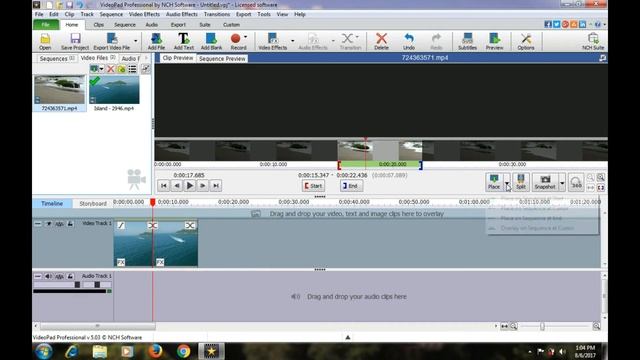The height and width of the screenshot is (360, 640).
Task: Open the Record dropdown arrow
Action: pyautogui.click(x=246, y=37)
